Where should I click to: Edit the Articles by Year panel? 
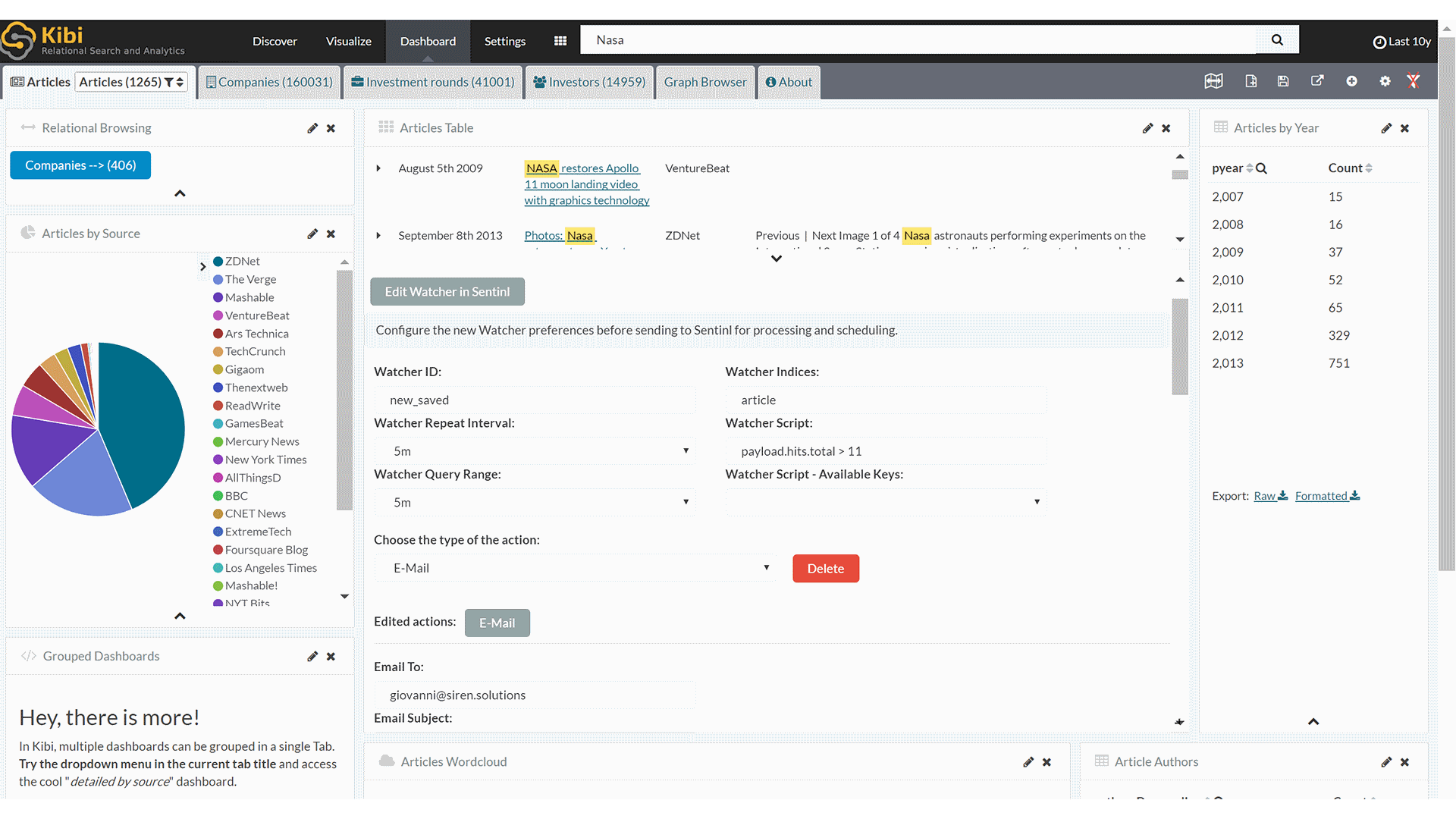(x=1386, y=128)
